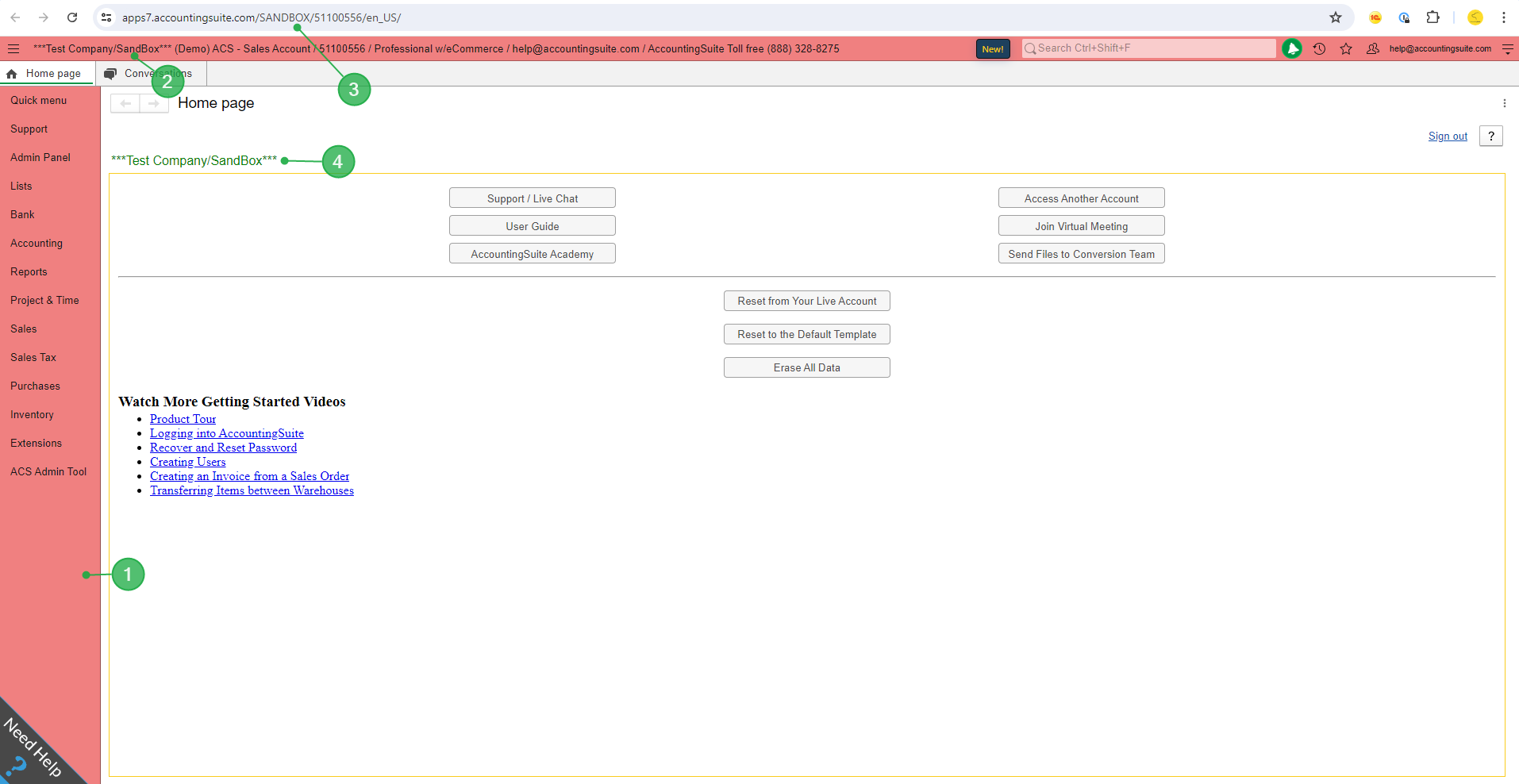Screen dimensions: 1519x784
Task: Open the User Guide button
Action: [533, 226]
